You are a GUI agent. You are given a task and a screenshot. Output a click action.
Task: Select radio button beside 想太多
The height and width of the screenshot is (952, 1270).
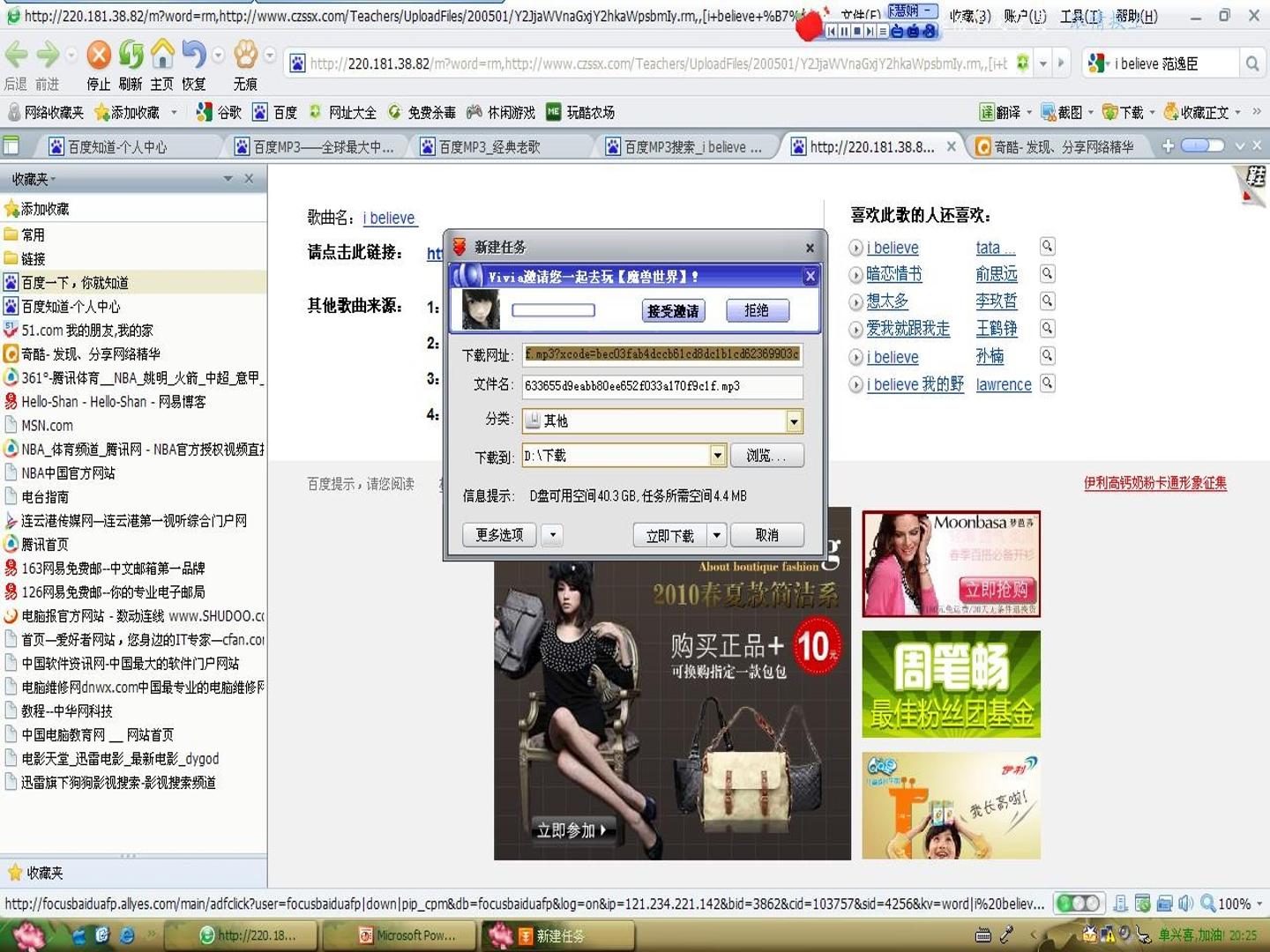(855, 302)
